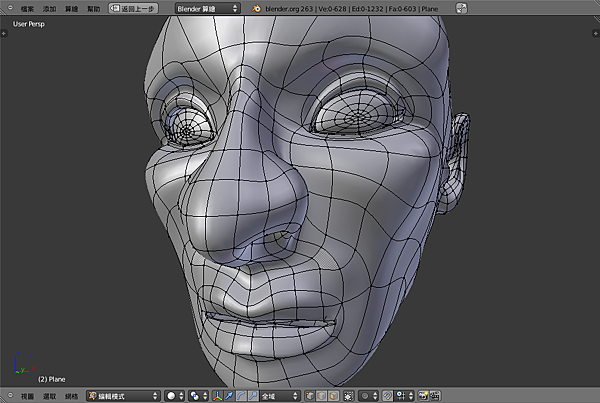Click the translate manipulator arrow icon
Viewport: 600px width, 403px height.
click(x=229, y=395)
